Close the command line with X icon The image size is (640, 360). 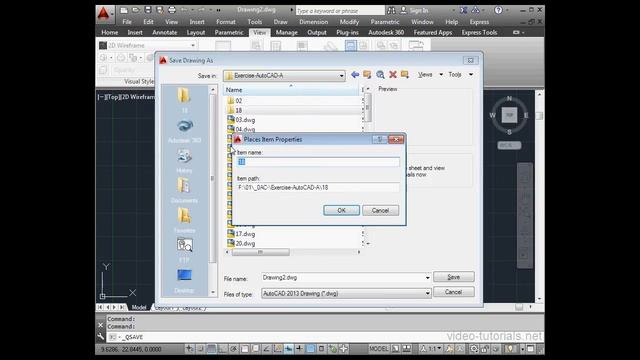[101, 325]
